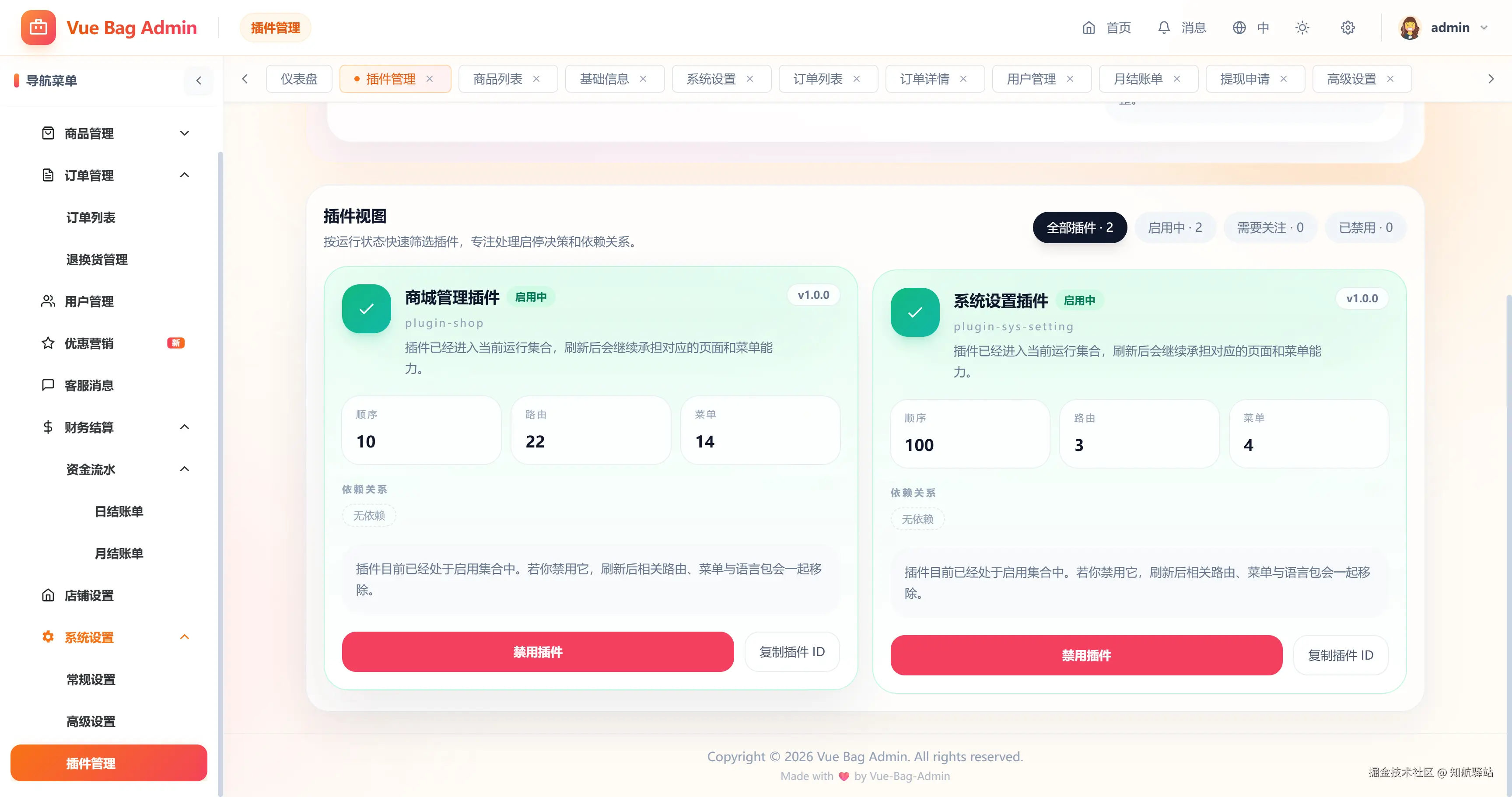Viewport: 1512px width, 797px height.
Task: Collapse the 系统设置 menu chevron
Action: click(x=184, y=637)
